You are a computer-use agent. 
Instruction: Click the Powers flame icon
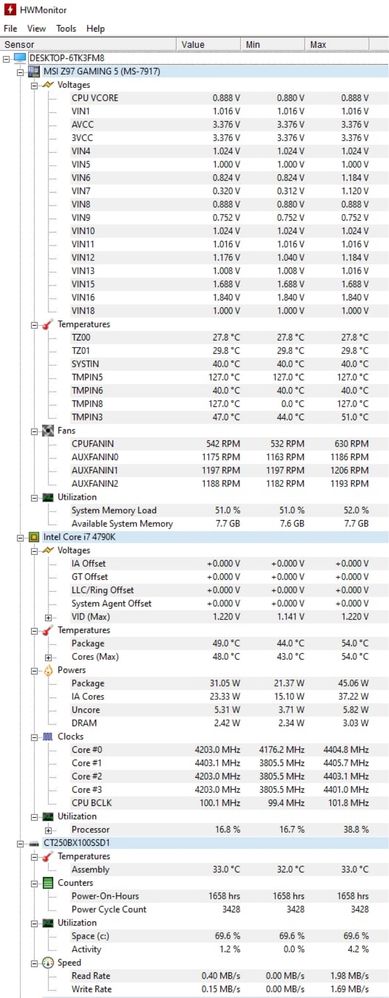pos(48,670)
